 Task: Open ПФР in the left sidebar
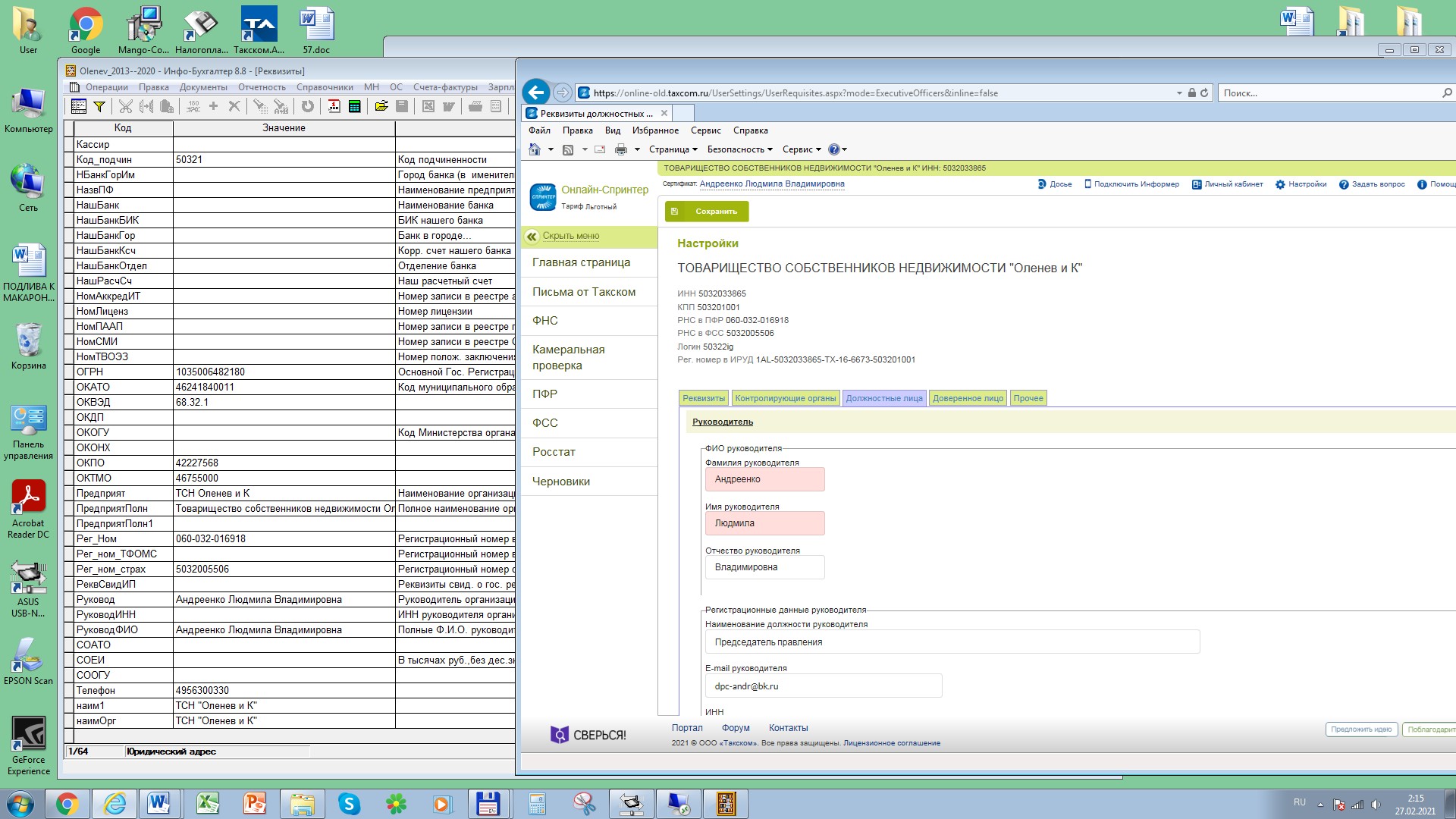coord(589,394)
